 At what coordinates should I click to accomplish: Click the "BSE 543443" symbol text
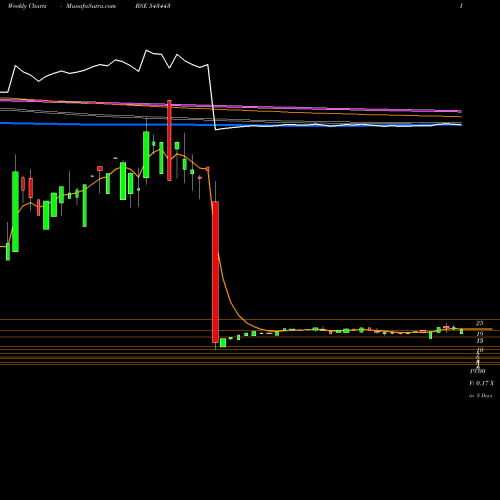point(153,6)
